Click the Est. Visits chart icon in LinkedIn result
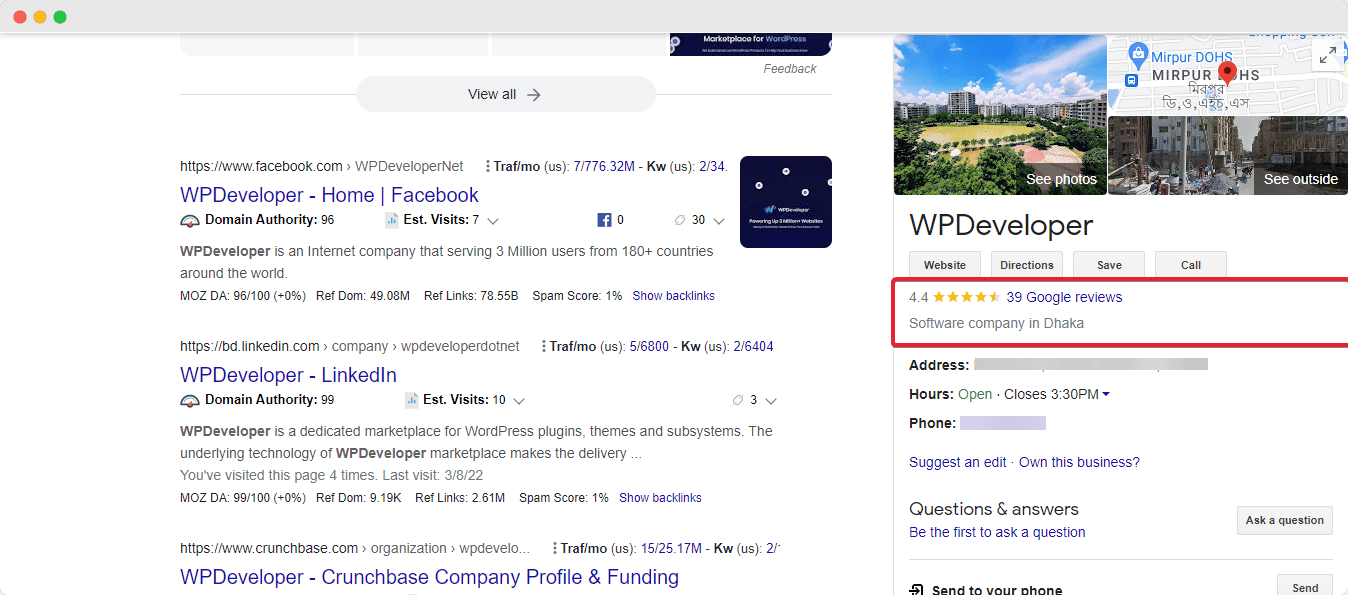 411,400
